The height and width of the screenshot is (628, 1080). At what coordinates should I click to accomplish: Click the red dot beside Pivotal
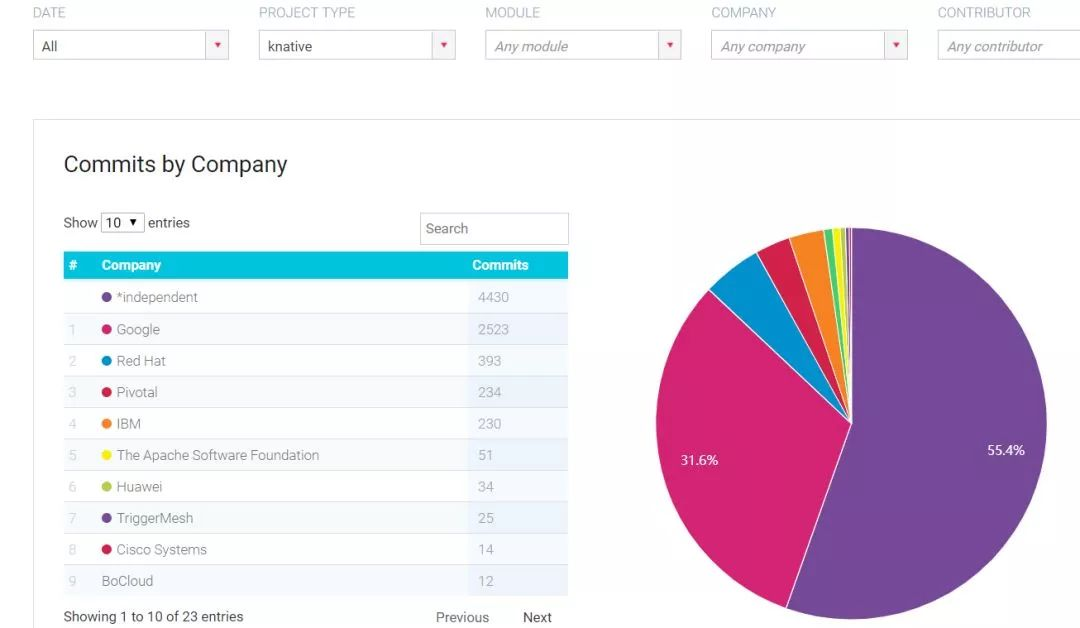click(107, 392)
